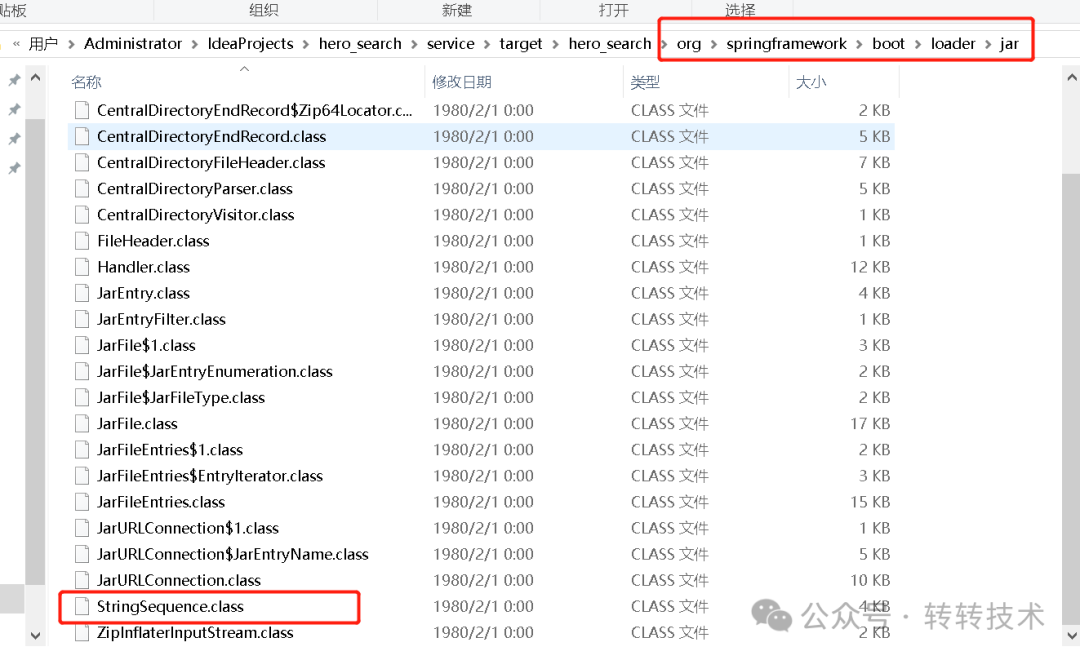Image resolution: width=1080 pixels, height=660 pixels.
Task: Select the file name JarURLConnection$JarEntryName.class
Action: (x=233, y=555)
